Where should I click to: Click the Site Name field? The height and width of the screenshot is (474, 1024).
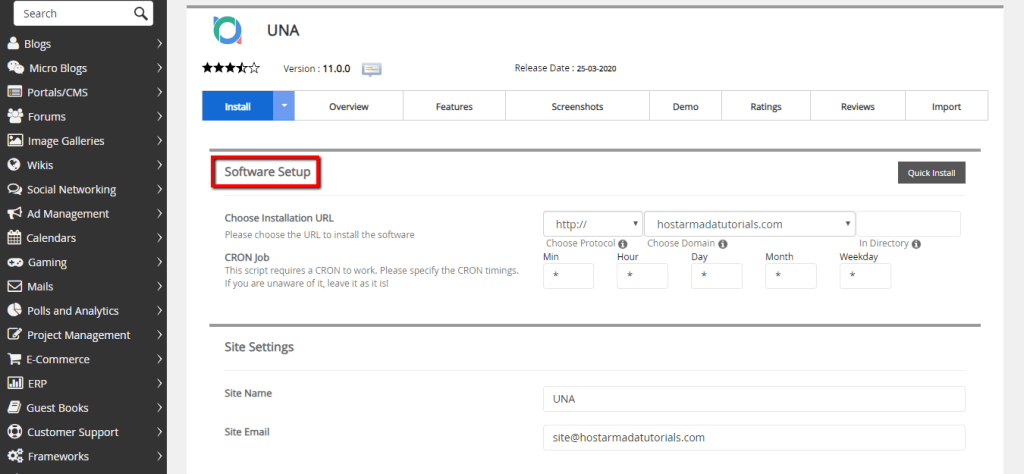(754, 399)
